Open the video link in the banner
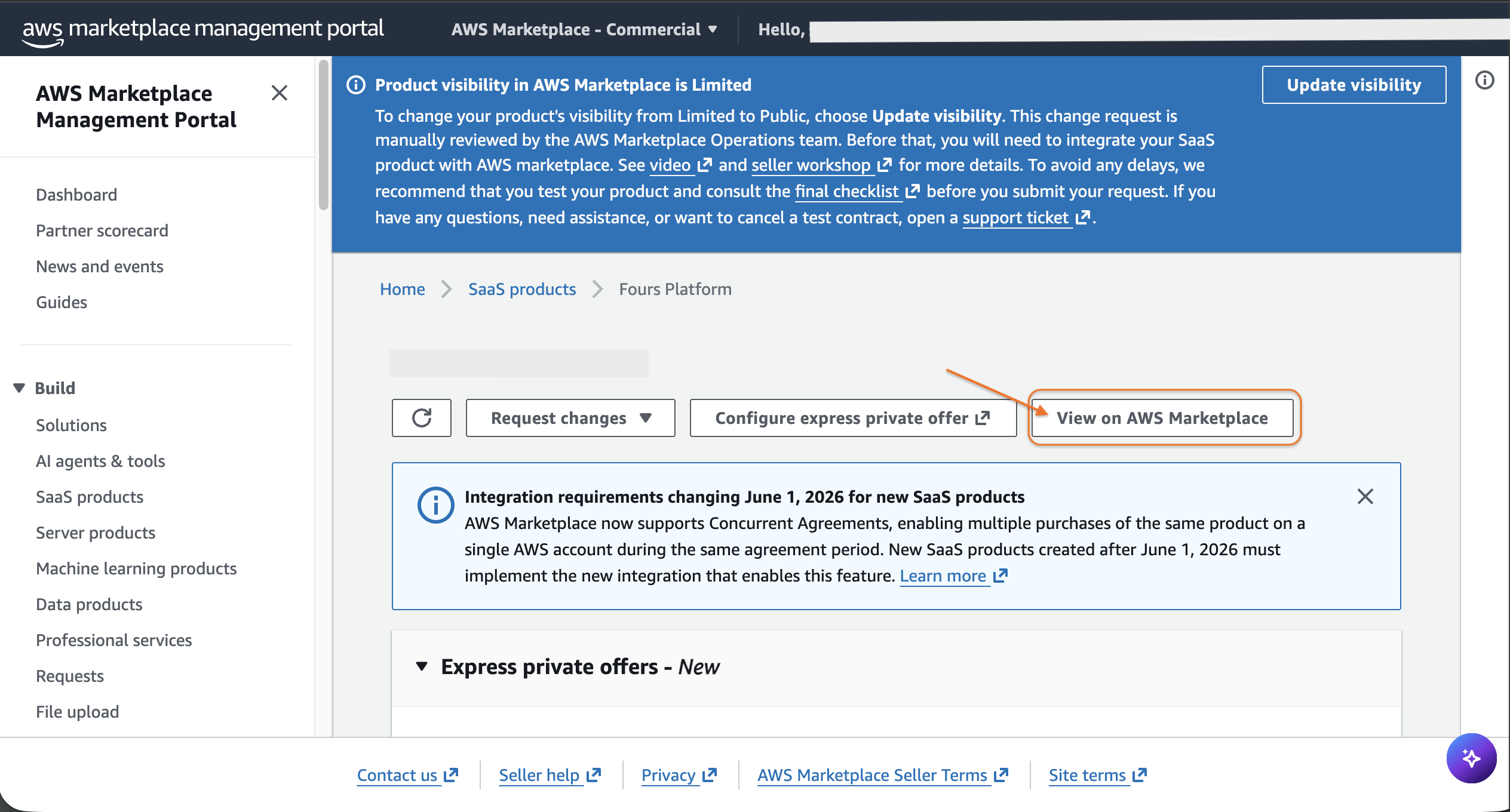Image resolution: width=1510 pixels, height=812 pixels. (670, 165)
